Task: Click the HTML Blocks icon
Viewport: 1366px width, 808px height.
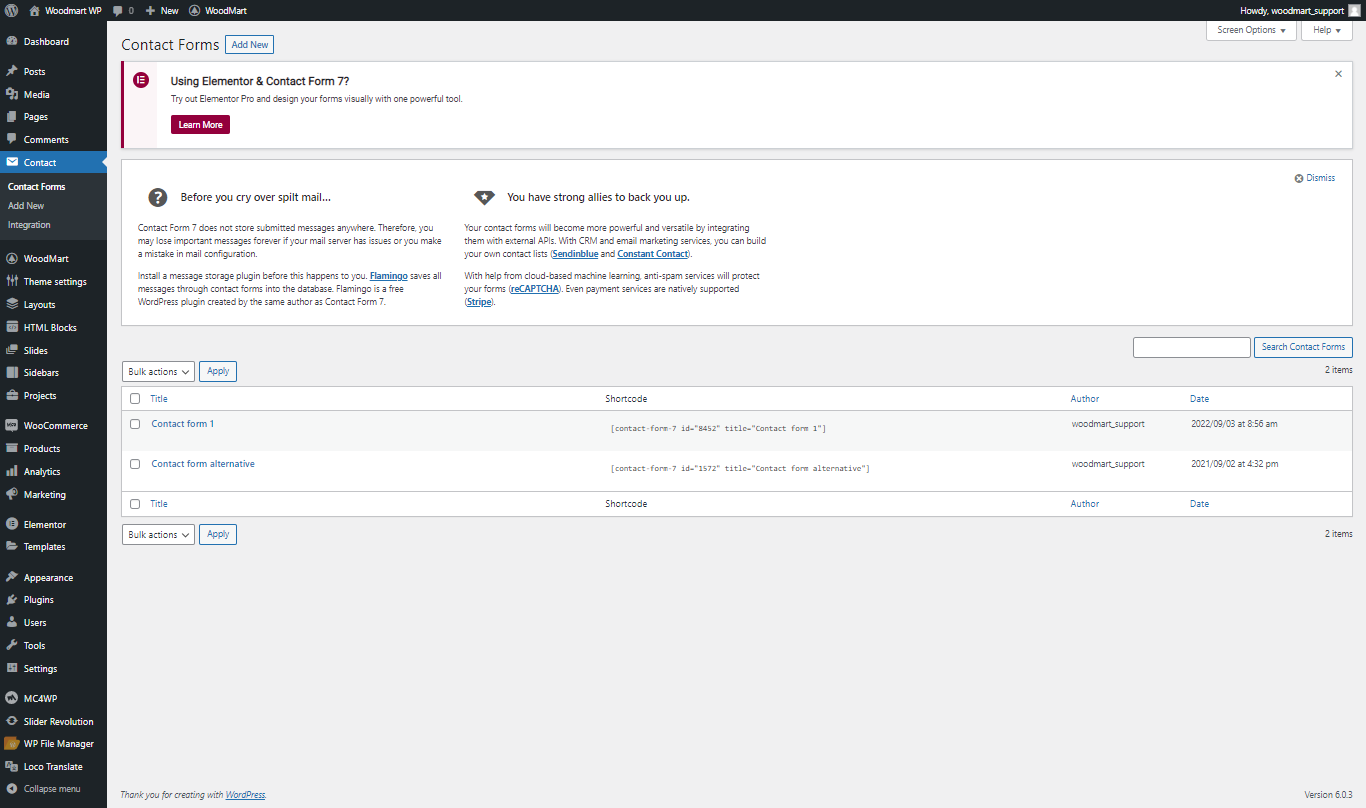Action: [12, 327]
